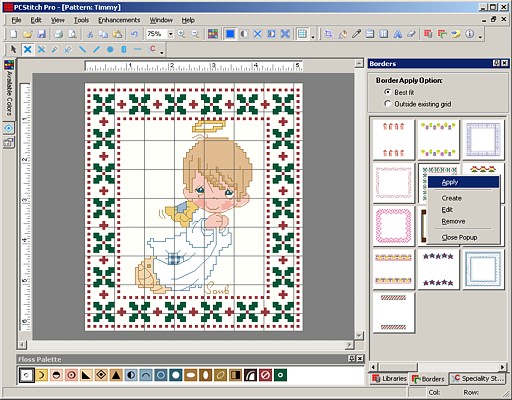Open the zoom percentage dropdown

click(x=171, y=34)
